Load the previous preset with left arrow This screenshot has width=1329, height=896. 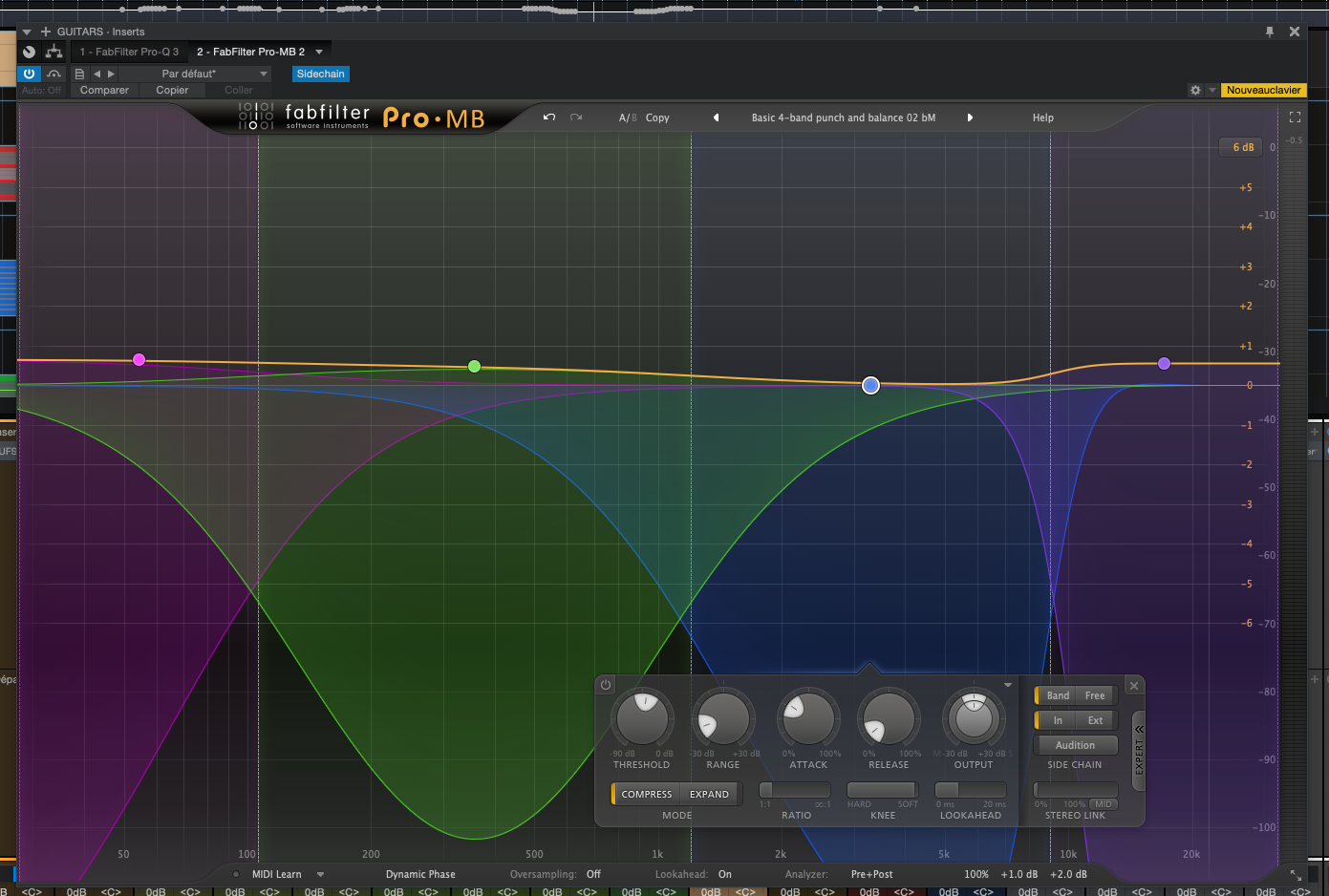[716, 117]
